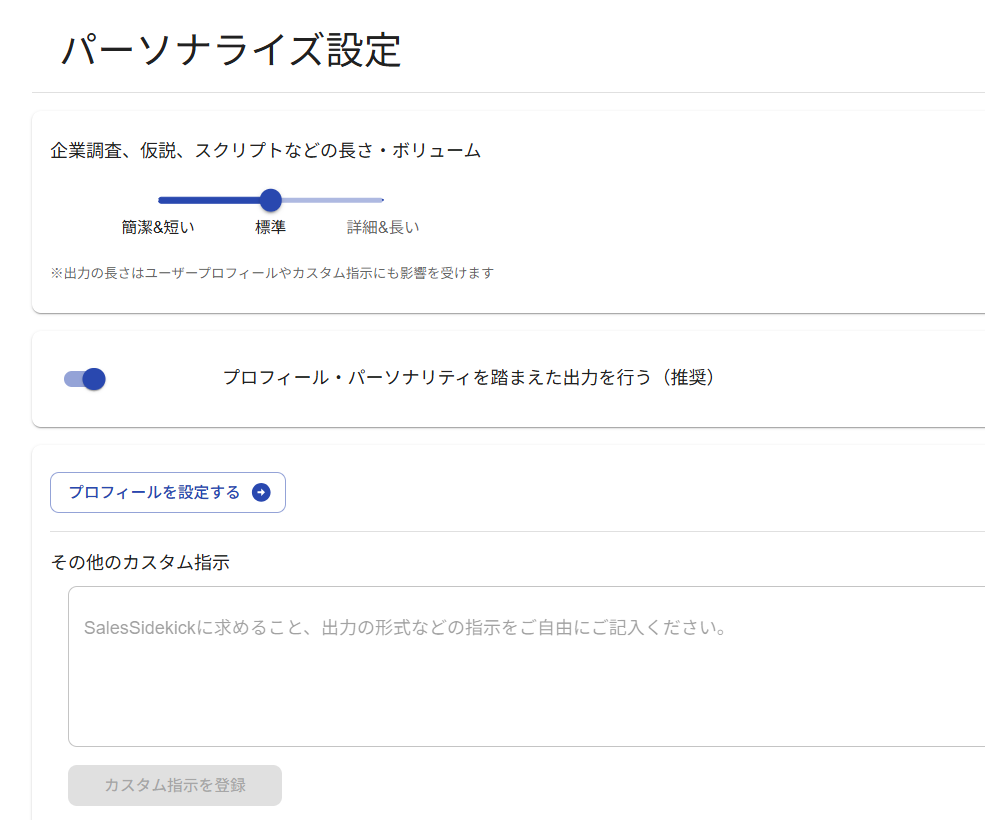Image resolution: width=985 pixels, height=820 pixels.
Task: Click the パーソナライズ設定 page title
Action: click(x=231, y=50)
